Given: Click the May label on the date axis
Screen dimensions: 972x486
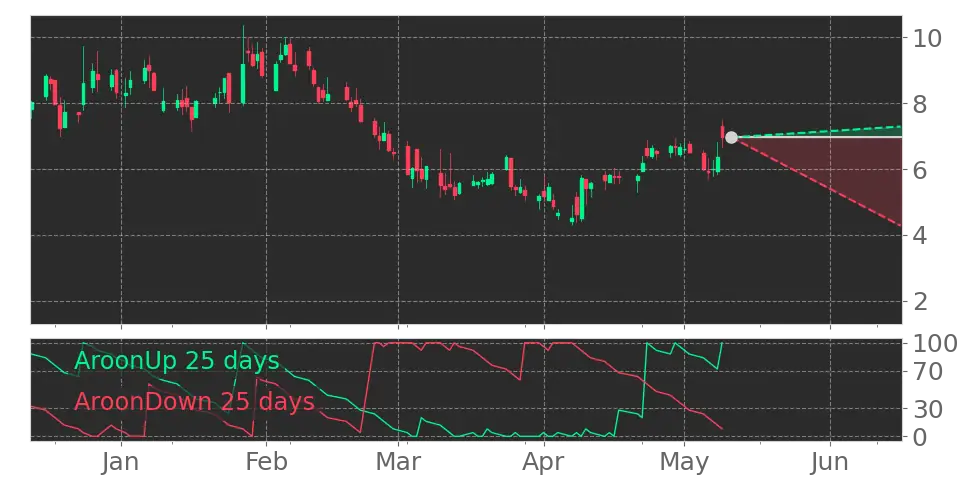Looking at the screenshot, I should pos(684,462).
